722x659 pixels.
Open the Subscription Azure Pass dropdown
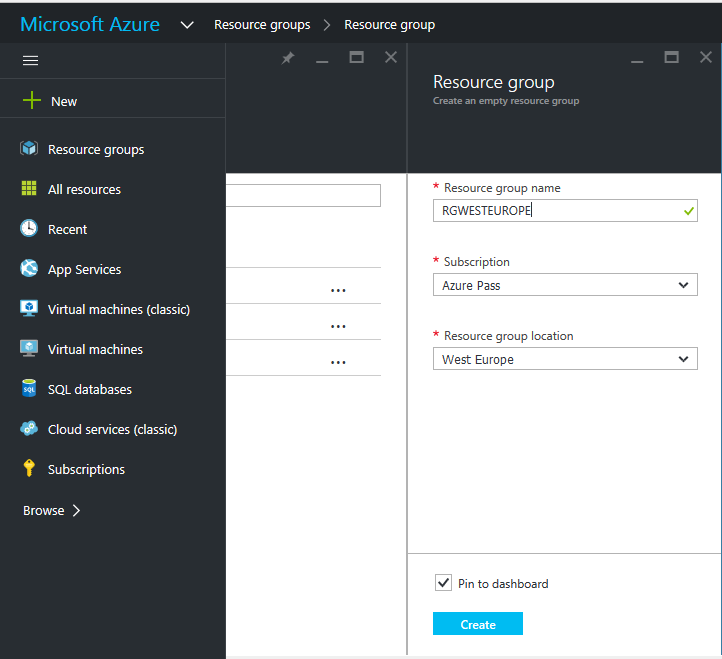click(x=565, y=285)
